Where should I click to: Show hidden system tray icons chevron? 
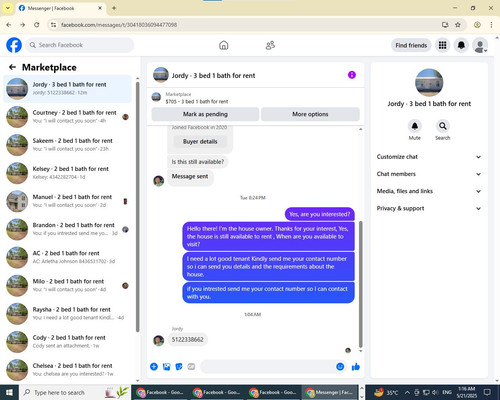tap(407, 392)
